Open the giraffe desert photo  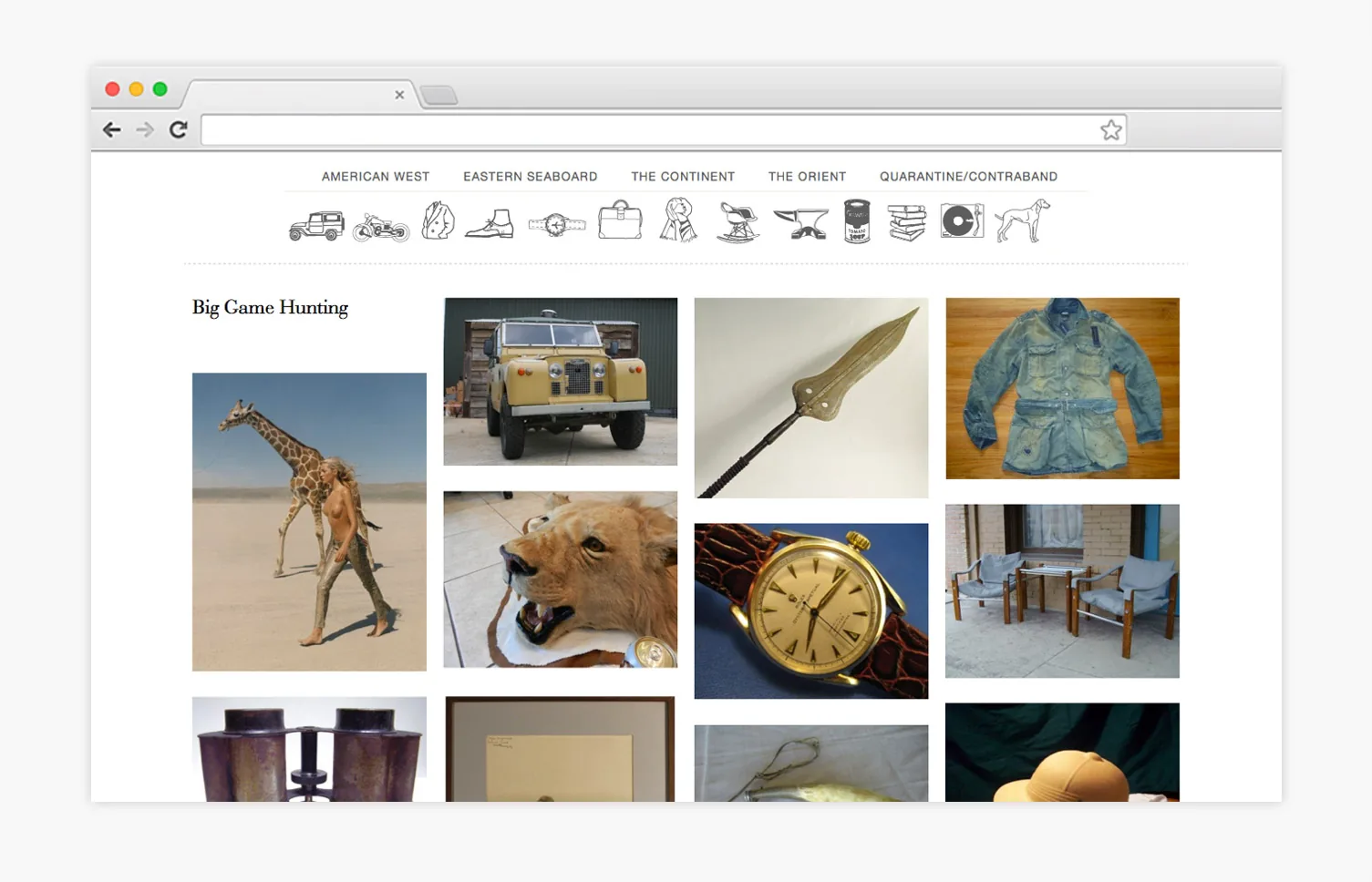309,522
